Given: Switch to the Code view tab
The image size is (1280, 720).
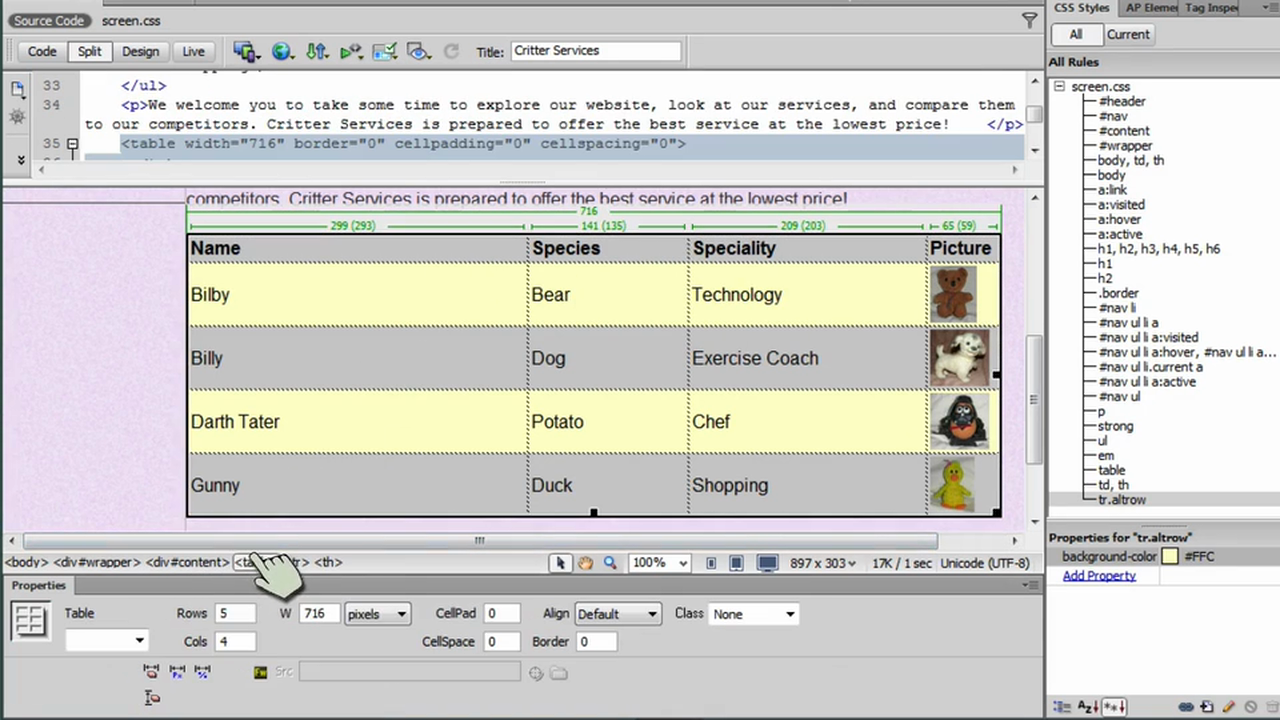Looking at the screenshot, I should (x=41, y=51).
